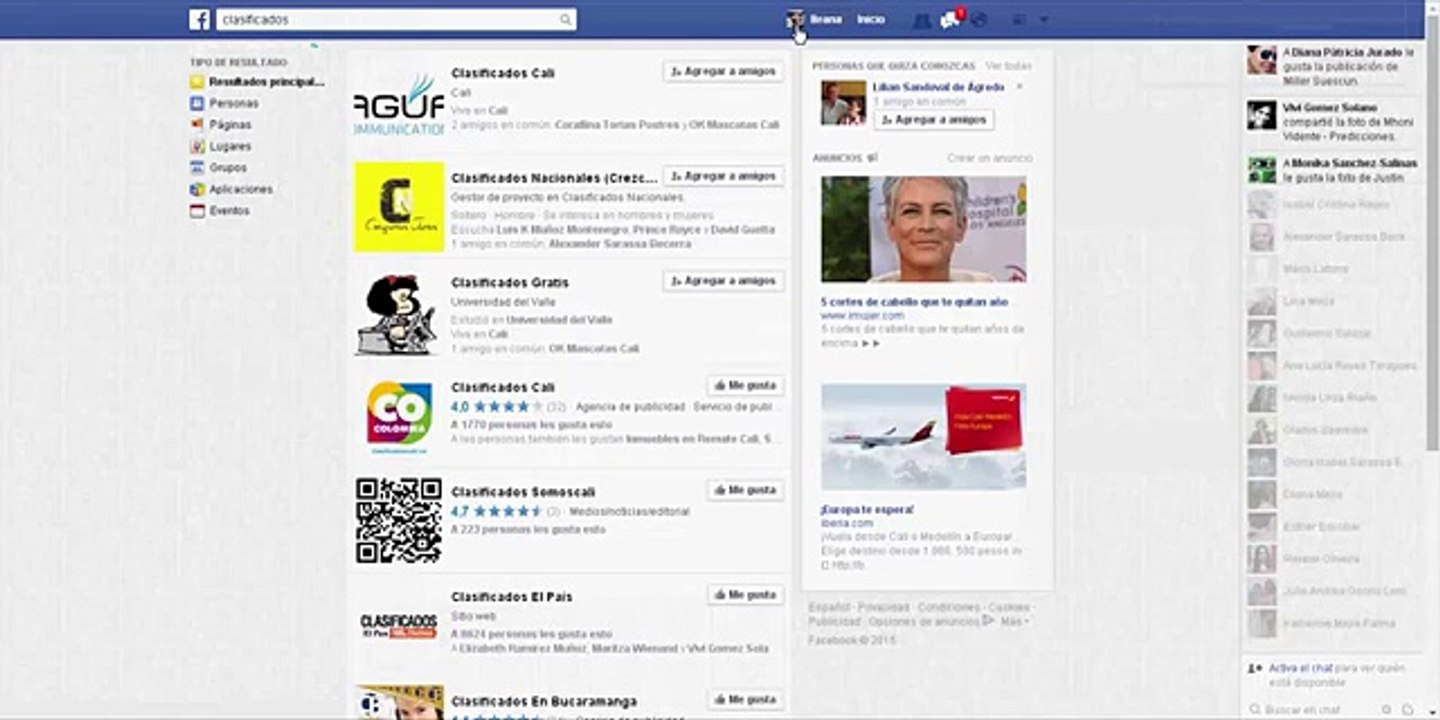Click the Personas filter icon
The image size is (1440, 720).
pos(197,103)
